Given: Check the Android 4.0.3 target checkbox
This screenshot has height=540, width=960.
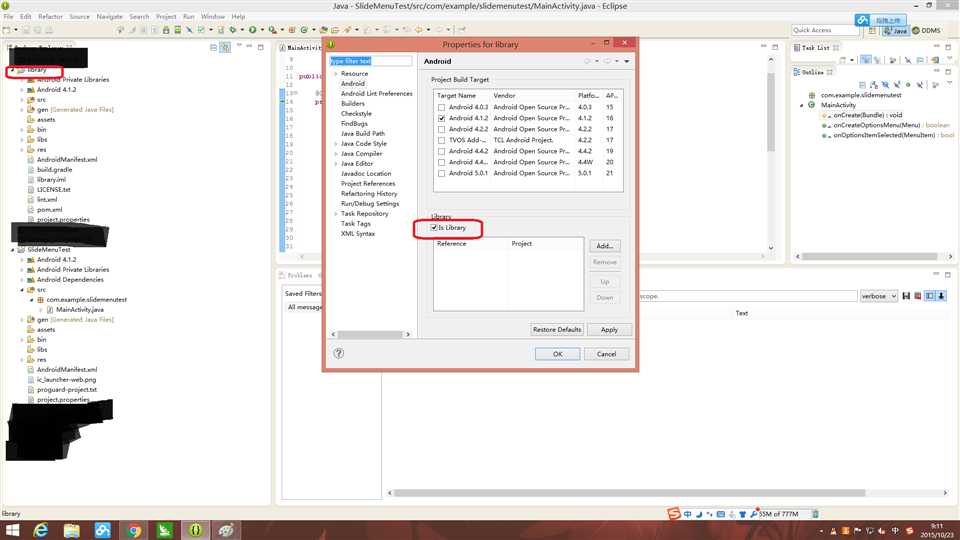Looking at the screenshot, I should (x=441, y=107).
